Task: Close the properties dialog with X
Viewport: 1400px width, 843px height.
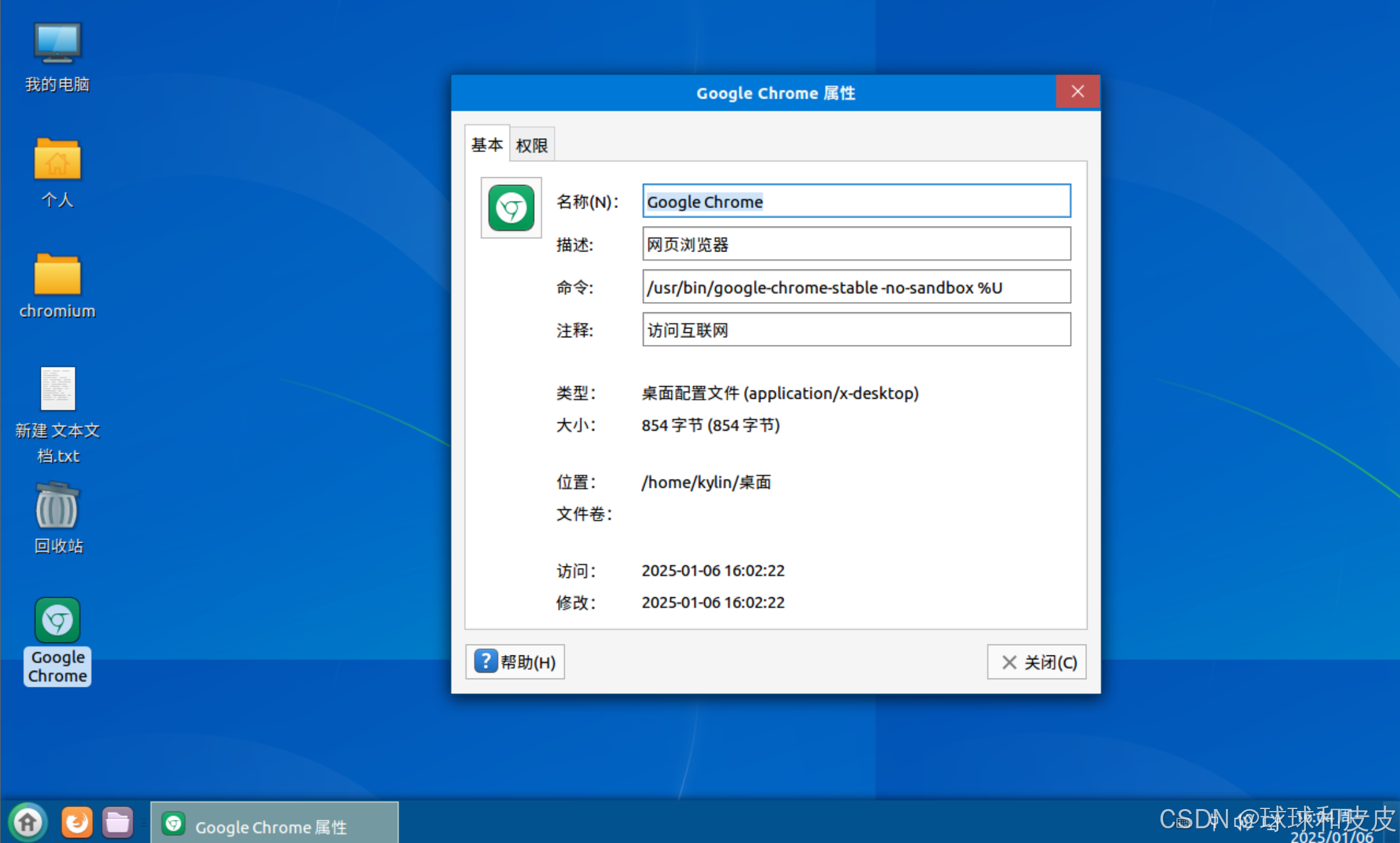Action: (x=1077, y=92)
